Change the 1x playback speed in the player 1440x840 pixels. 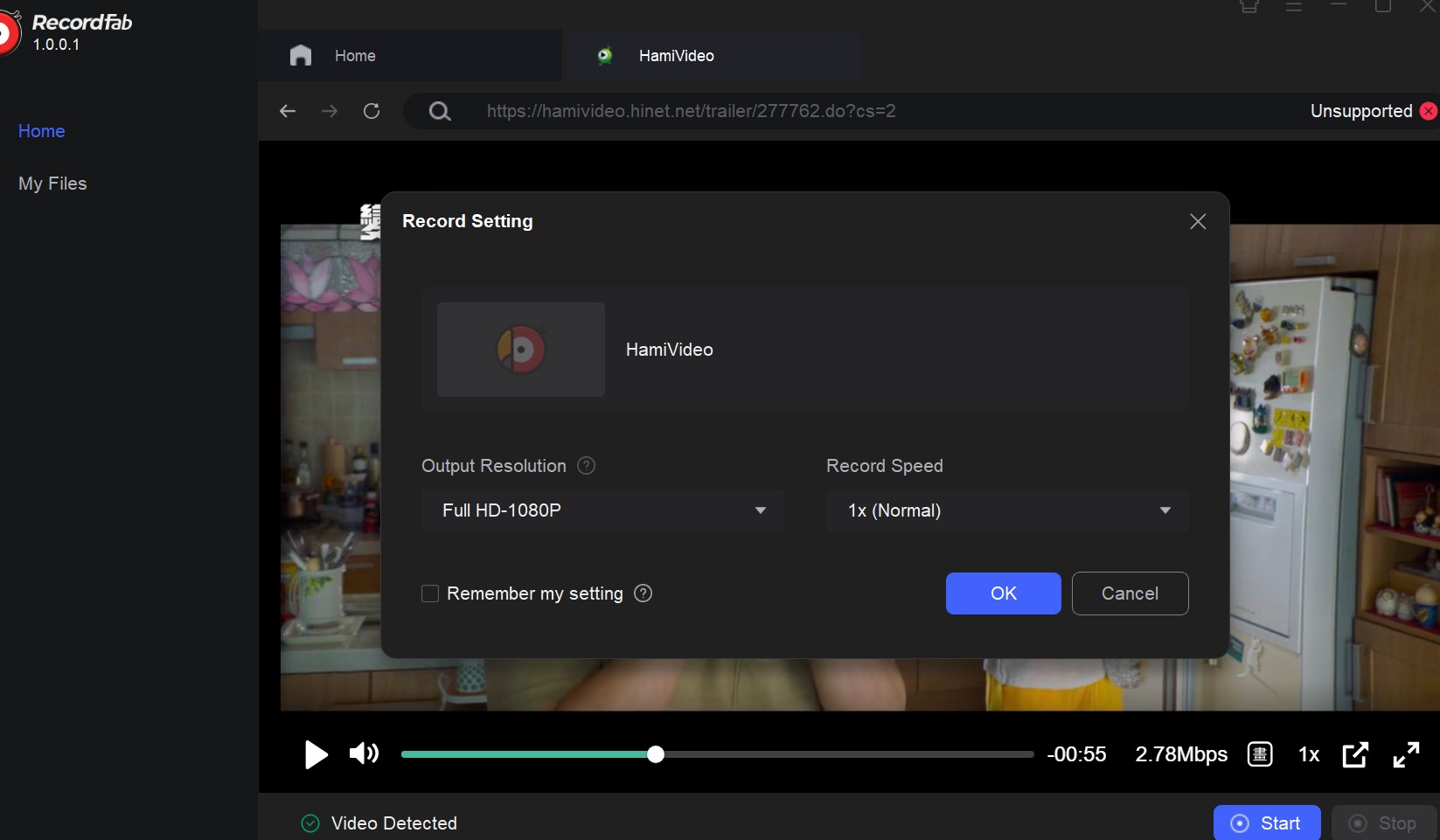[x=1309, y=754]
